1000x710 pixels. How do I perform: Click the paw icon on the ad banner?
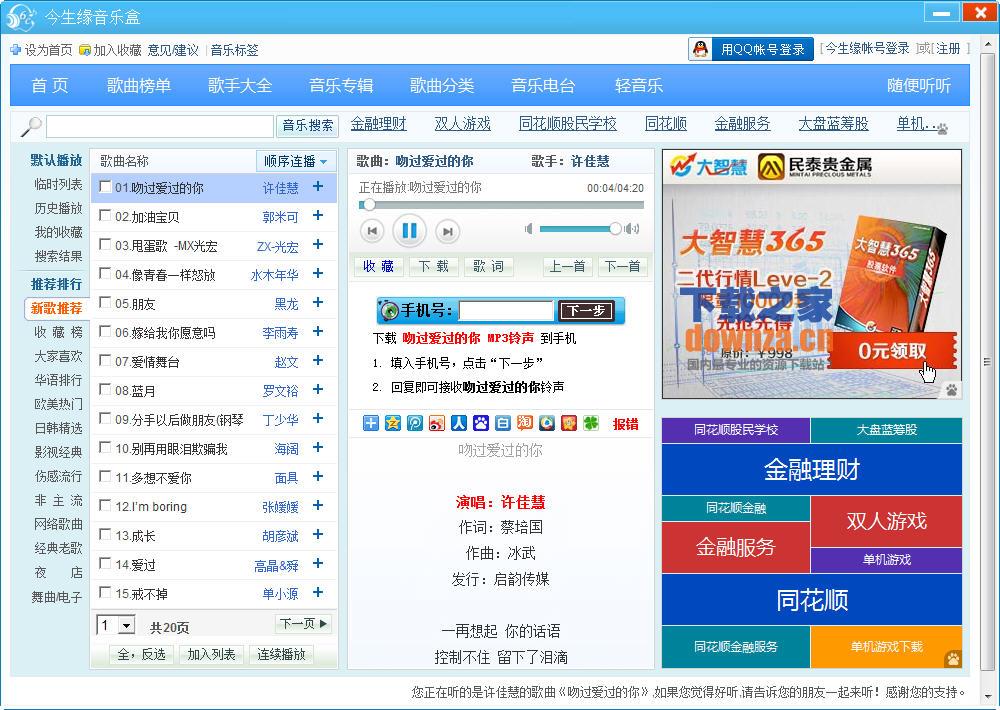952,390
